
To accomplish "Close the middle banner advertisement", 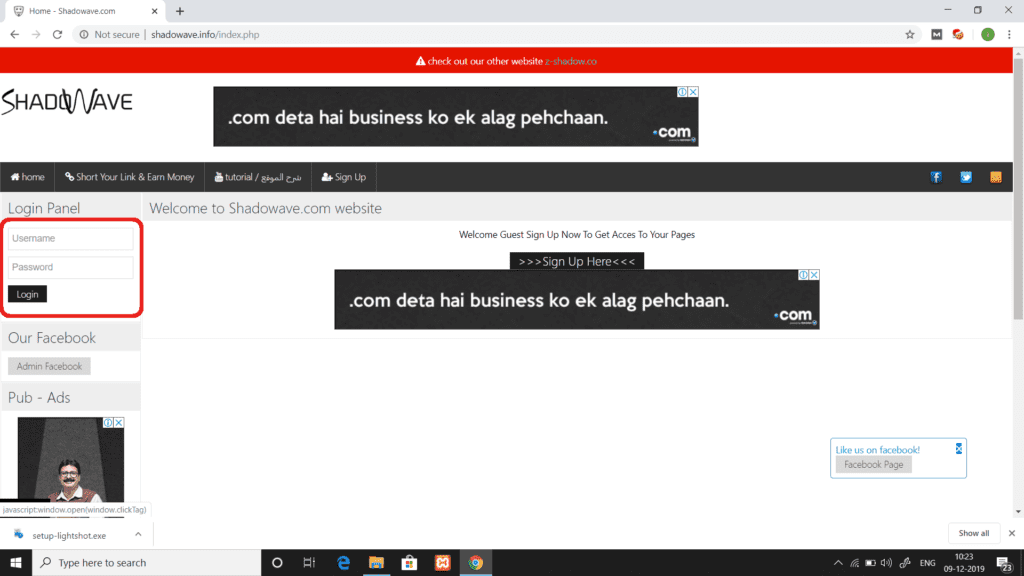I will pos(814,275).
